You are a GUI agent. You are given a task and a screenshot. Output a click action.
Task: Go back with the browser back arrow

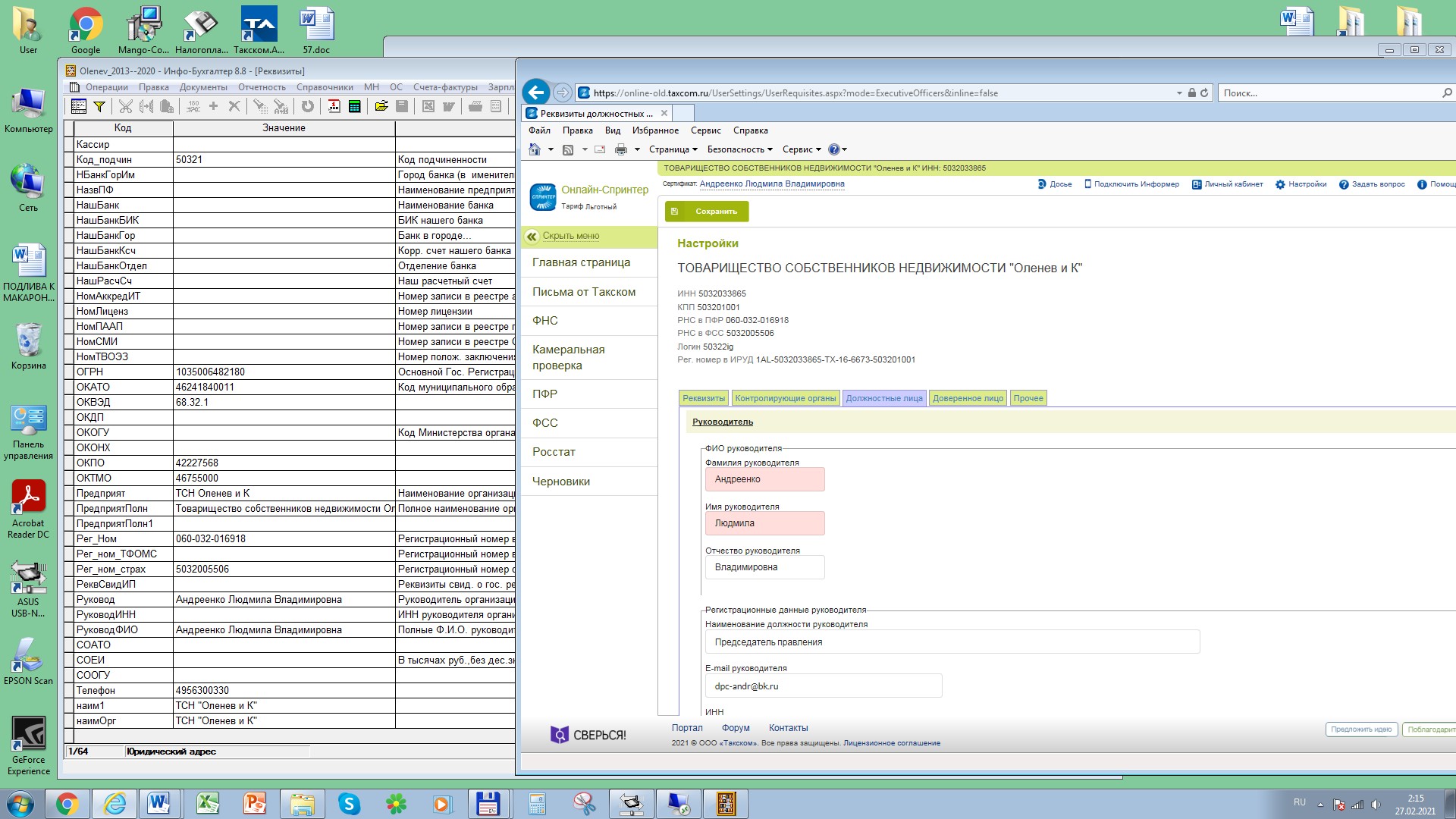536,93
